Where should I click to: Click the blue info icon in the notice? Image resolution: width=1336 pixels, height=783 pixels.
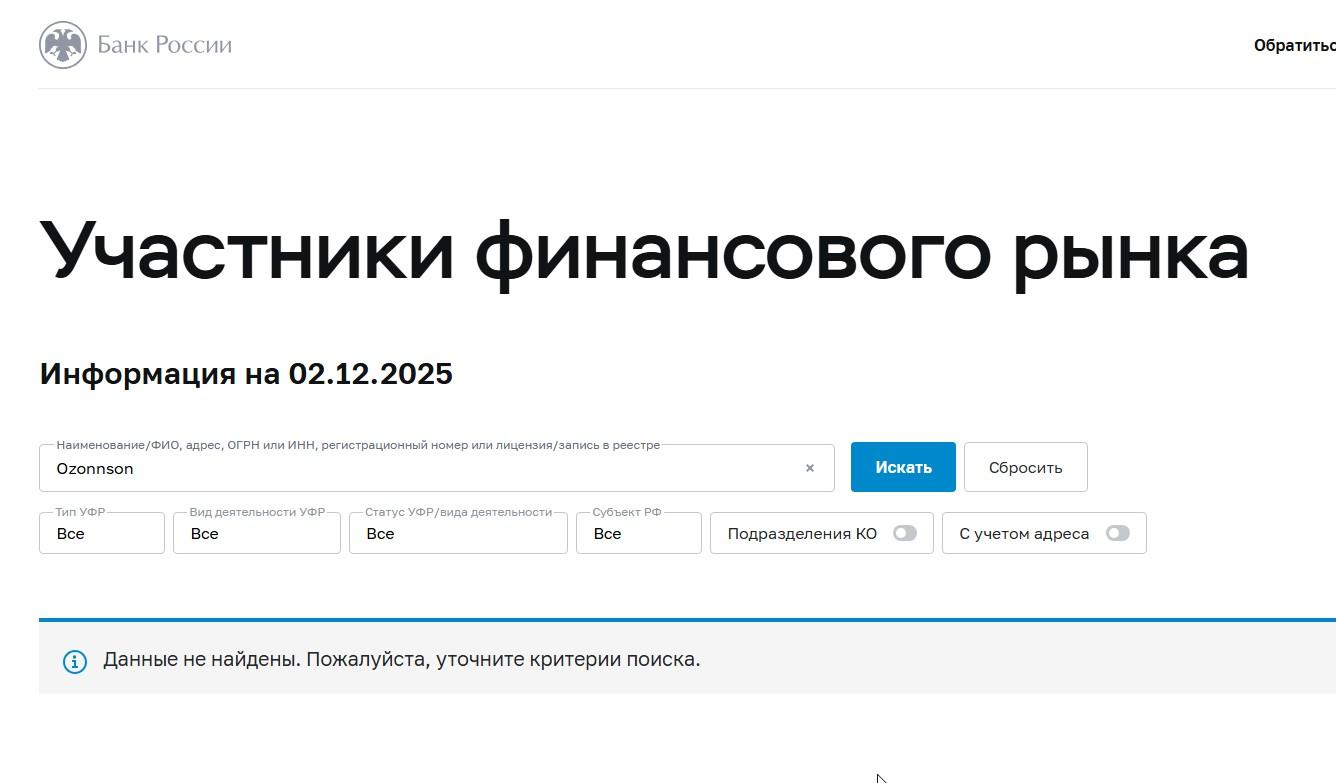point(75,661)
